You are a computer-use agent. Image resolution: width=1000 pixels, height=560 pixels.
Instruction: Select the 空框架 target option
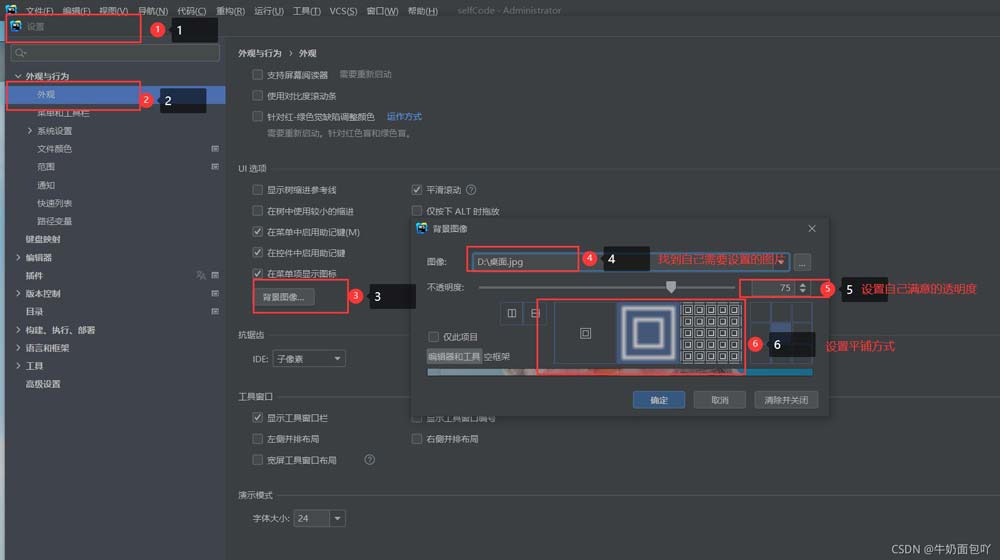[497, 357]
